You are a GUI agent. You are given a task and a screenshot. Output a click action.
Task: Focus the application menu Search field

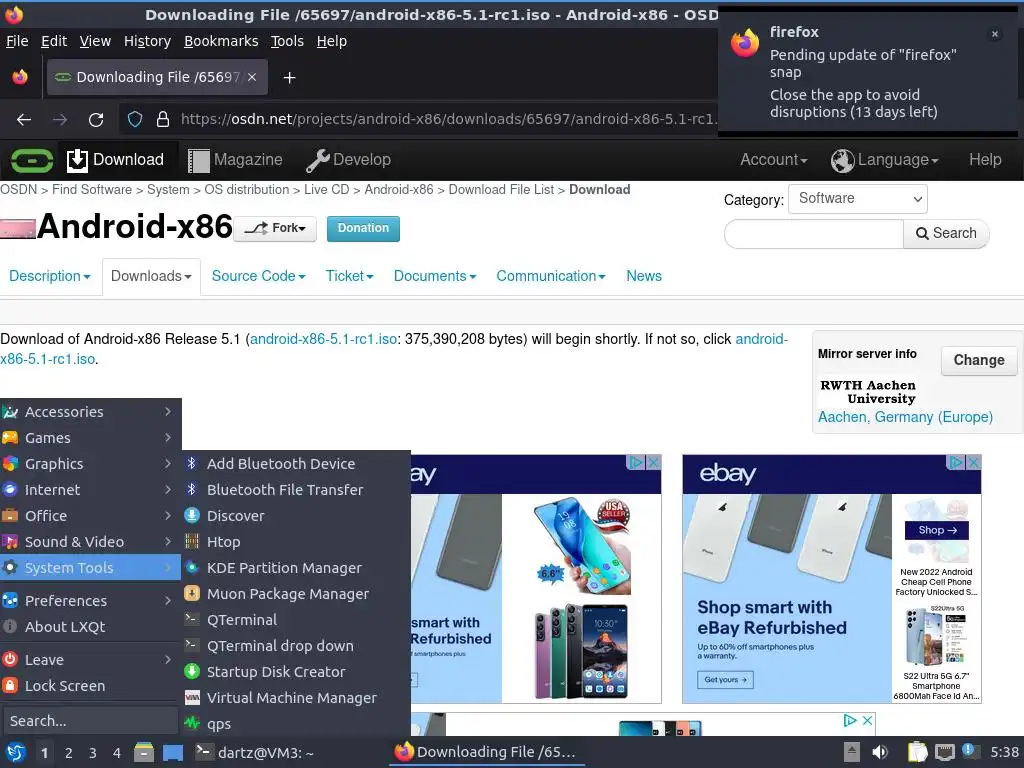click(90, 721)
